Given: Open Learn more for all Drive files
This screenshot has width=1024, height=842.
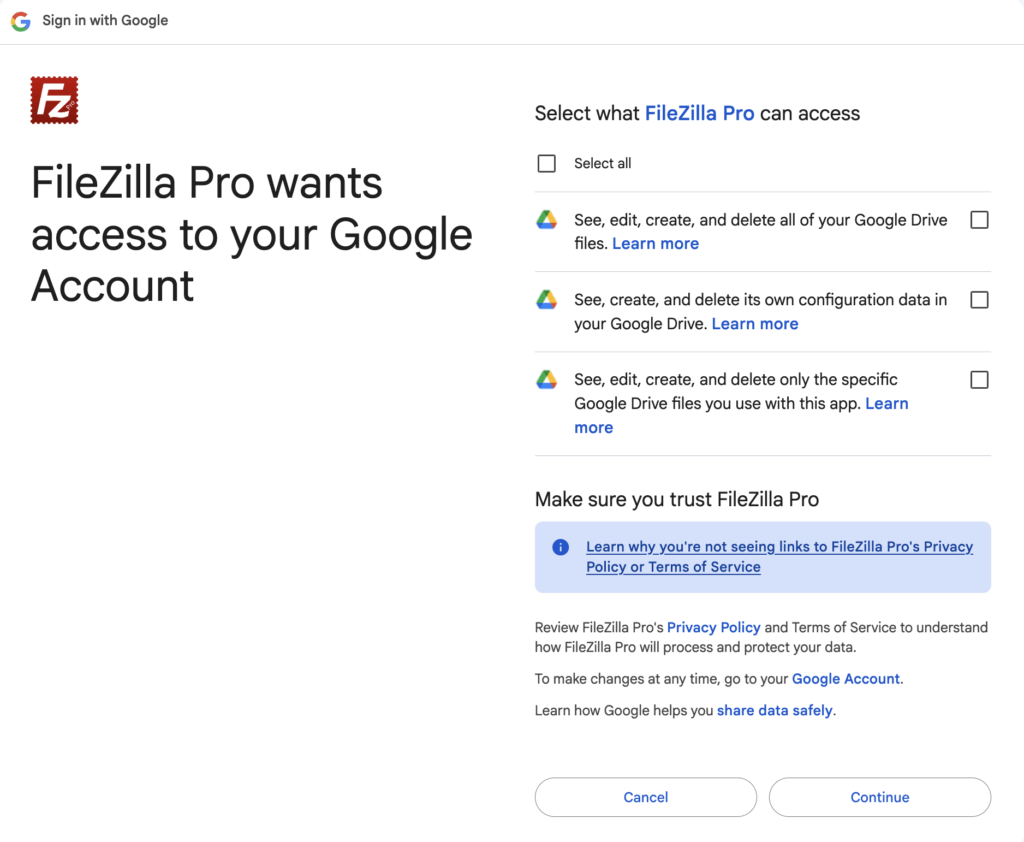Looking at the screenshot, I should point(655,244).
